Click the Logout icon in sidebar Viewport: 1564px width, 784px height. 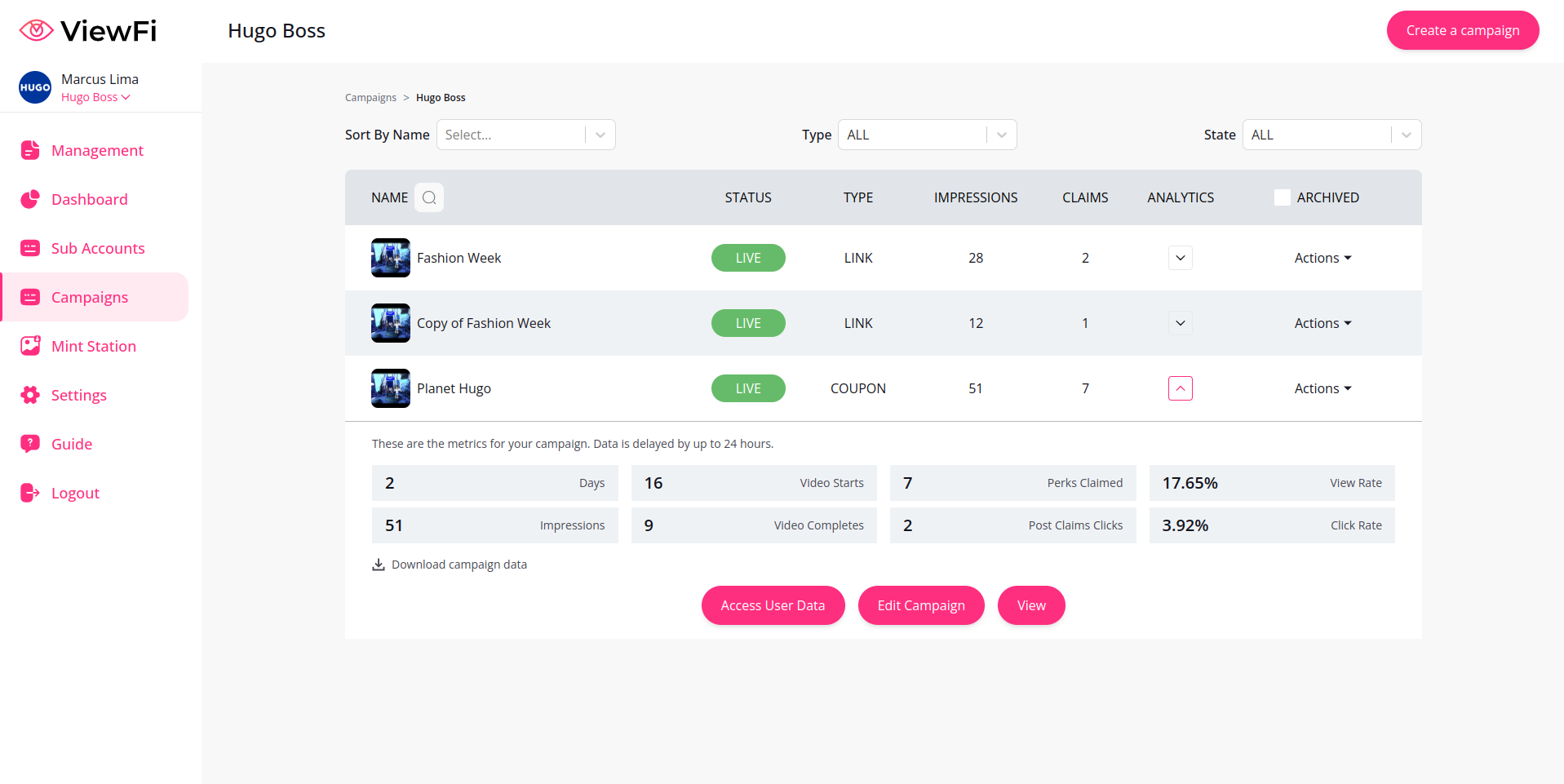coord(30,493)
